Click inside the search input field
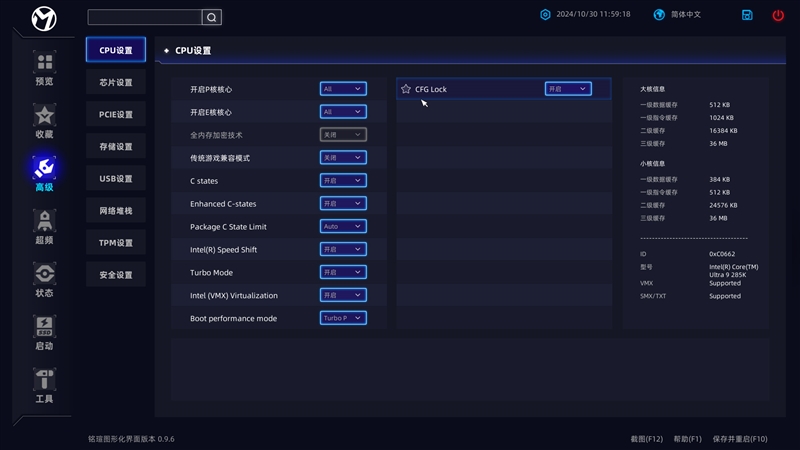Image resolution: width=800 pixels, height=450 pixels. pos(145,17)
